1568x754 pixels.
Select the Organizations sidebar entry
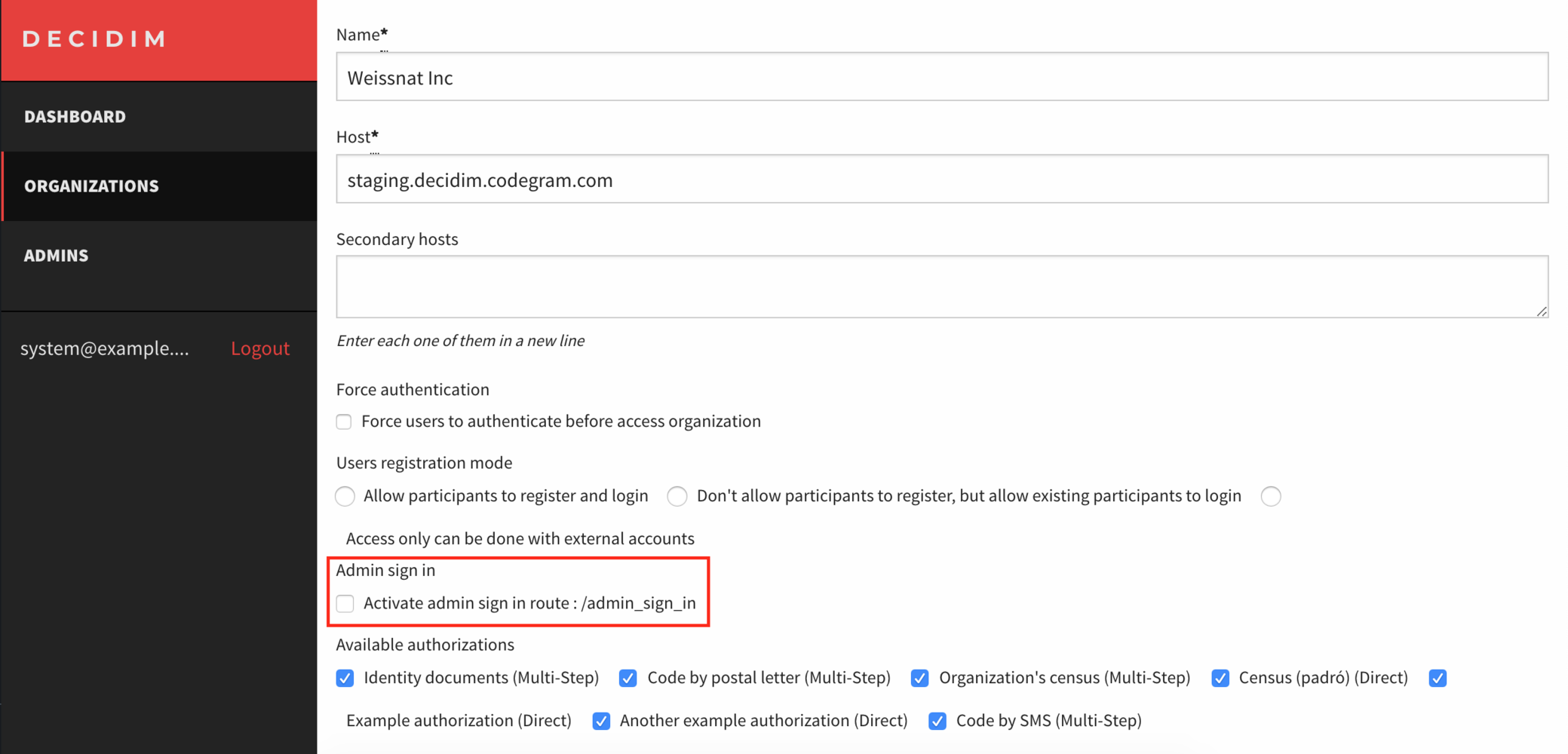click(x=91, y=185)
